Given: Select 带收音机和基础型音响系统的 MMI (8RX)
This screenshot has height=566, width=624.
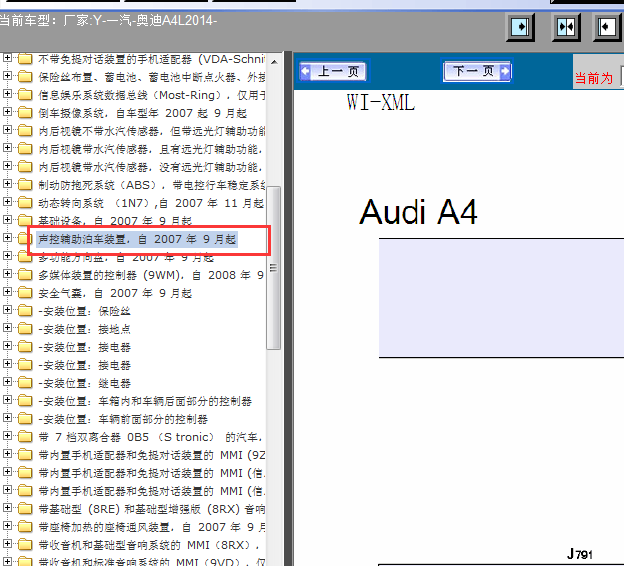Looking at the screenshot, I should point(149,545).
